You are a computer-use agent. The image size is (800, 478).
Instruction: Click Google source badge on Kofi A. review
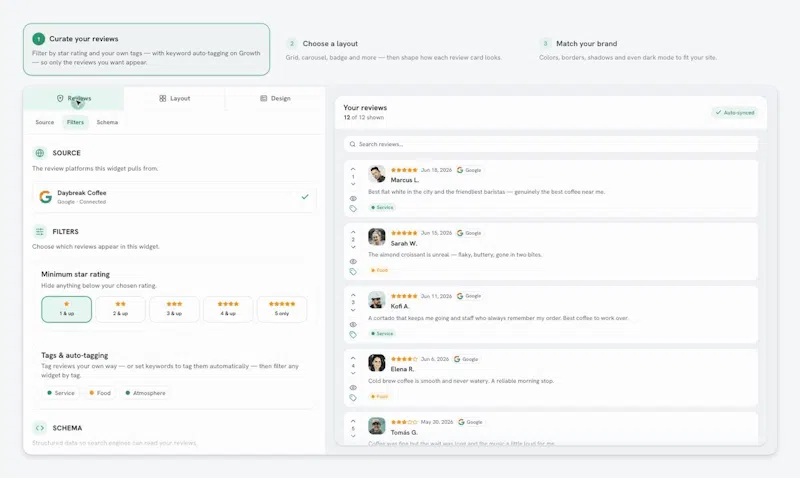tap(469, 296)
